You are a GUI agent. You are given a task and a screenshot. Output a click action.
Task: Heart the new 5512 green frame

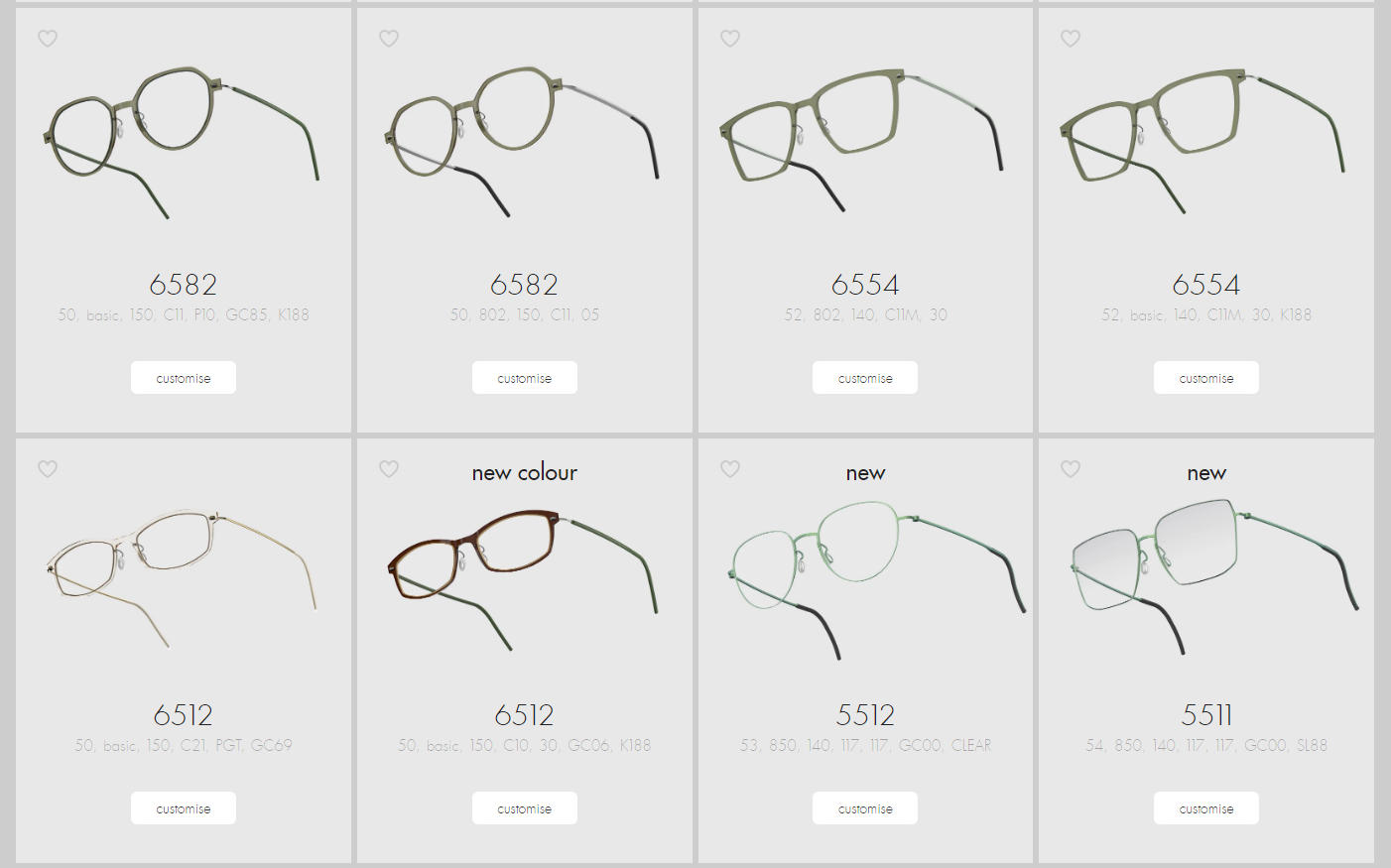click(x=730, y=469)
